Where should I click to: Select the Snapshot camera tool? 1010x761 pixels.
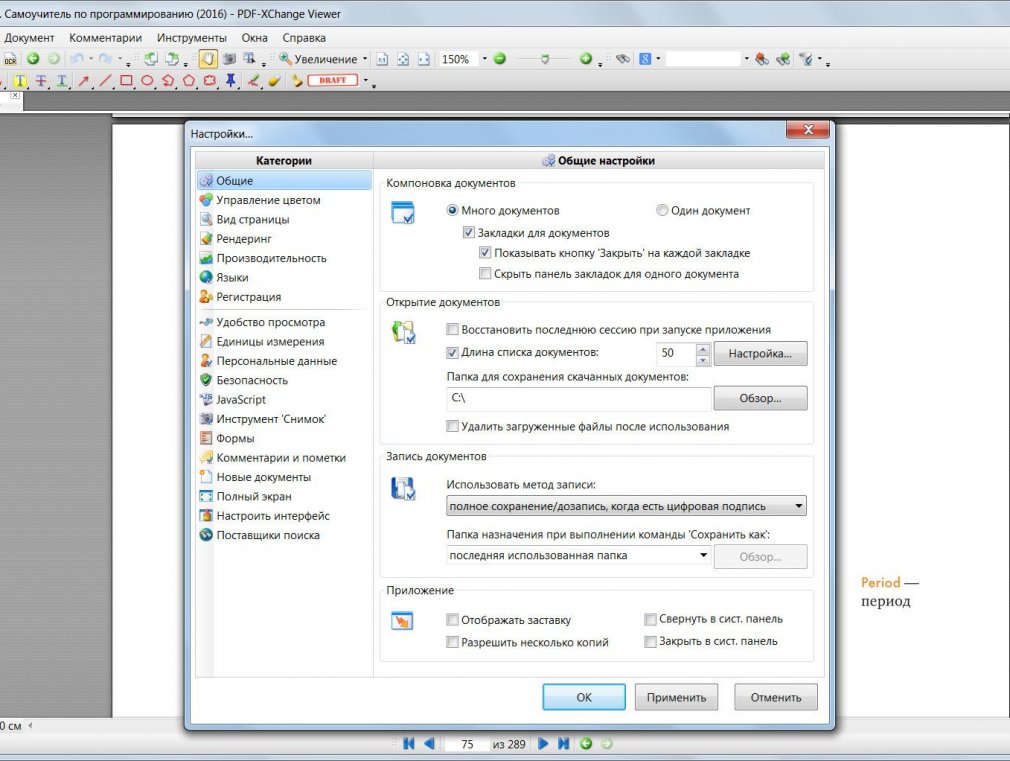(229, 59)
